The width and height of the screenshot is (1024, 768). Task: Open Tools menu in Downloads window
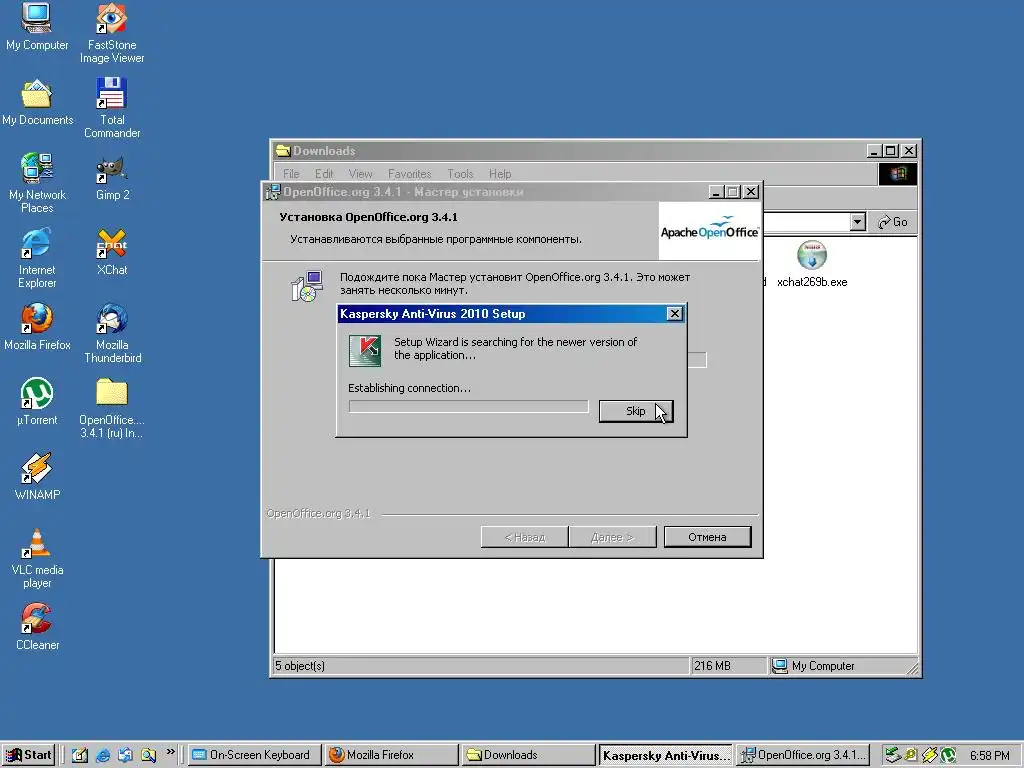(x=460, y=174)
